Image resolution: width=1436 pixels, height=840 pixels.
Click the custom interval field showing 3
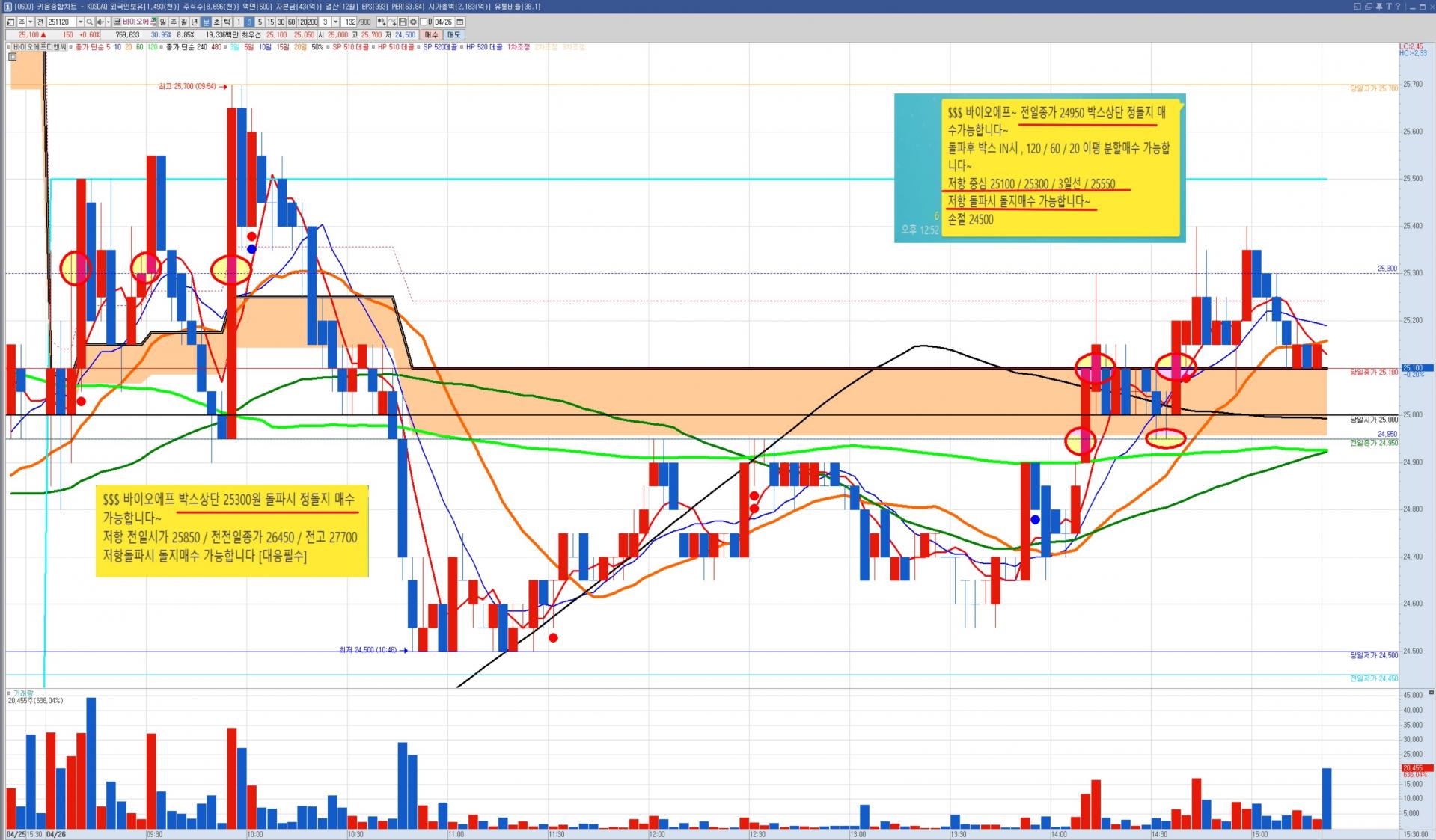point(326,22)
